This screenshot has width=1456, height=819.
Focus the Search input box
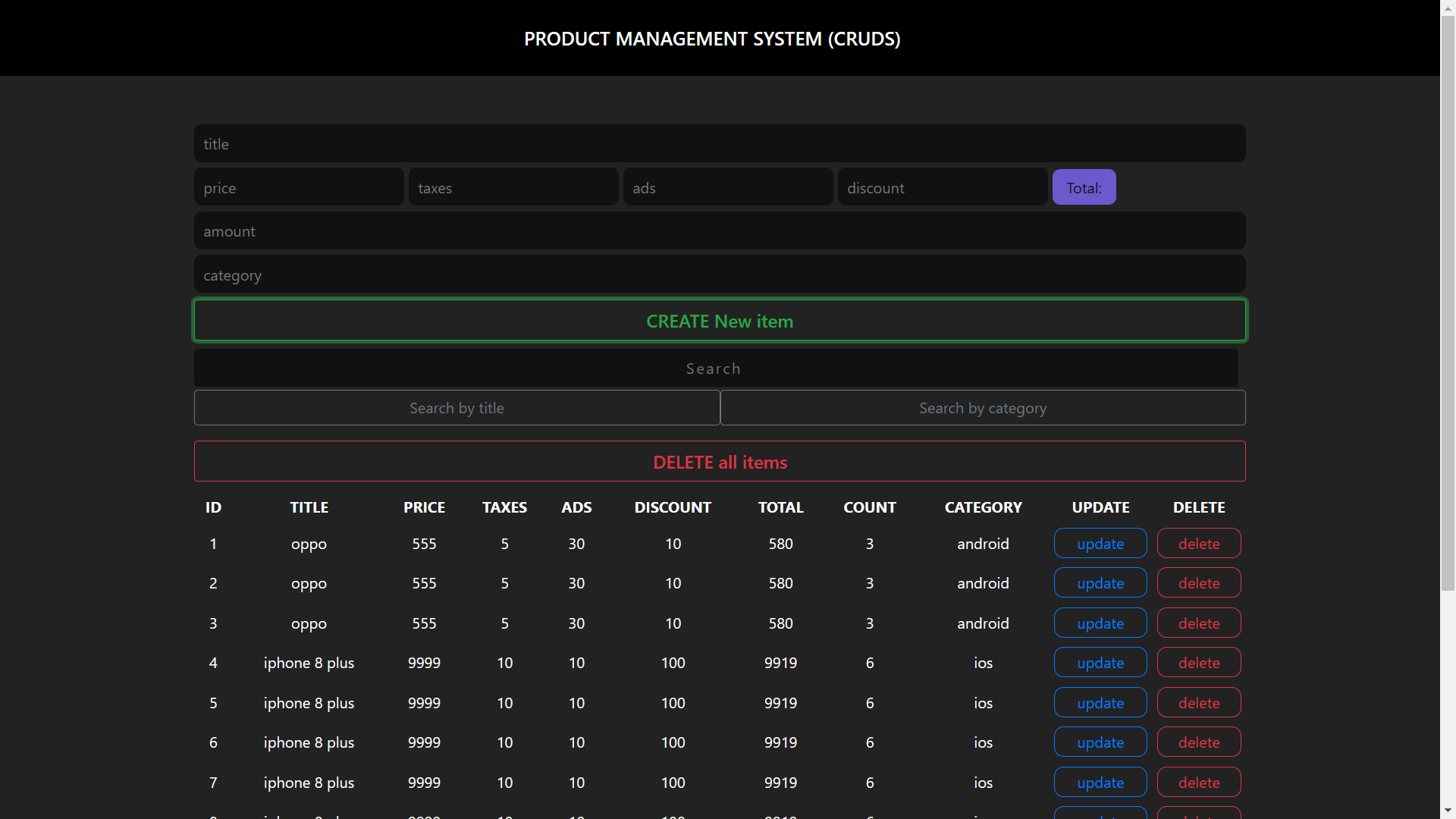pos(716,368)
